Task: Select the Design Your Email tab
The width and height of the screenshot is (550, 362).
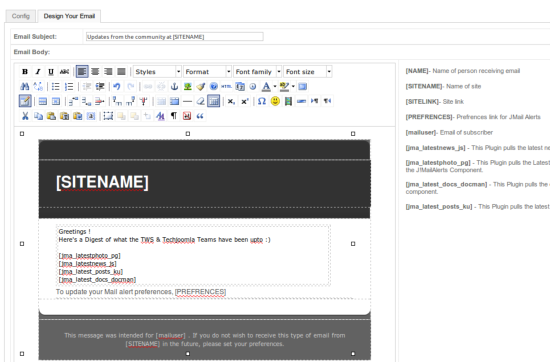Action: coord(69,16)
